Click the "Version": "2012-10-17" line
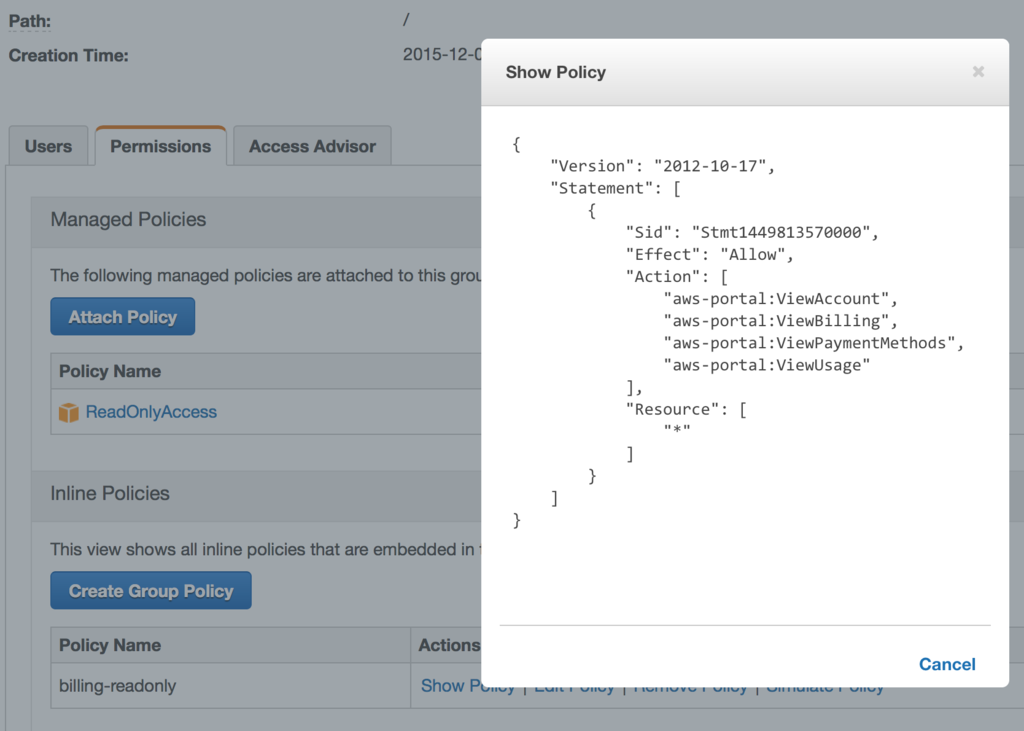 (x=662, y=166)
